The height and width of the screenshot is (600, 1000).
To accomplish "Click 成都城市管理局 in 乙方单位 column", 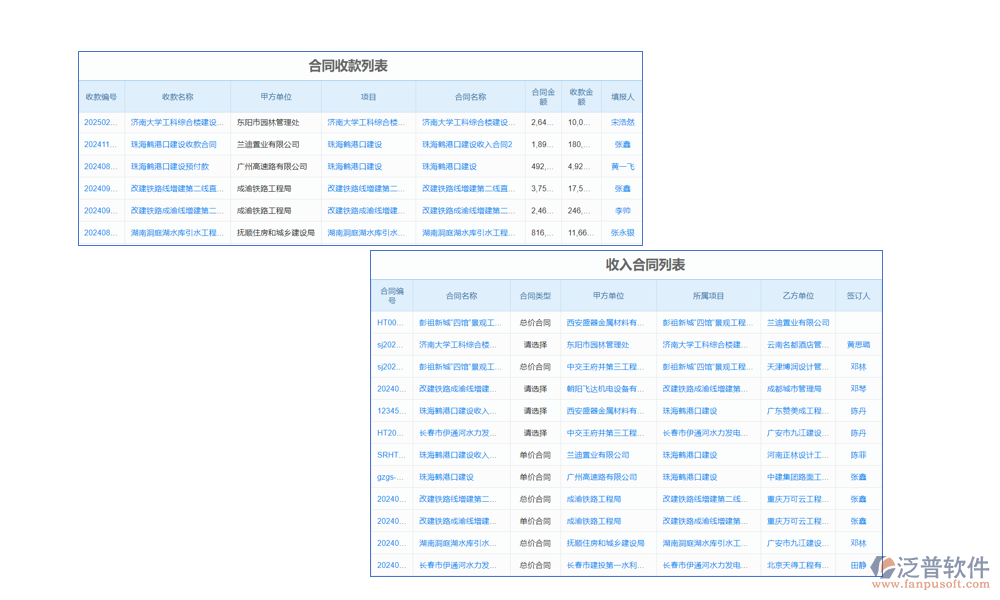I will click(794, 388).
